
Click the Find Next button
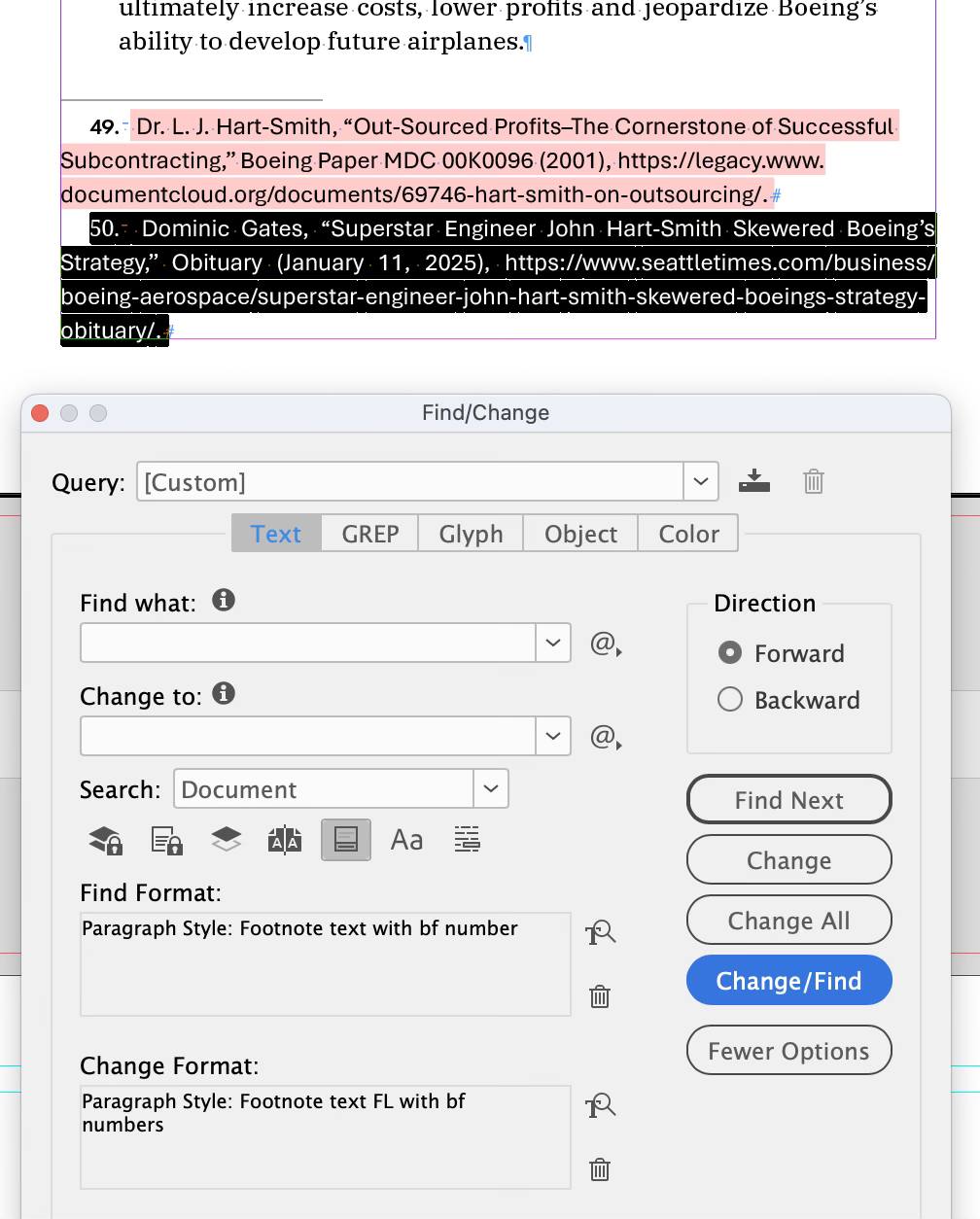pos(789,799)
